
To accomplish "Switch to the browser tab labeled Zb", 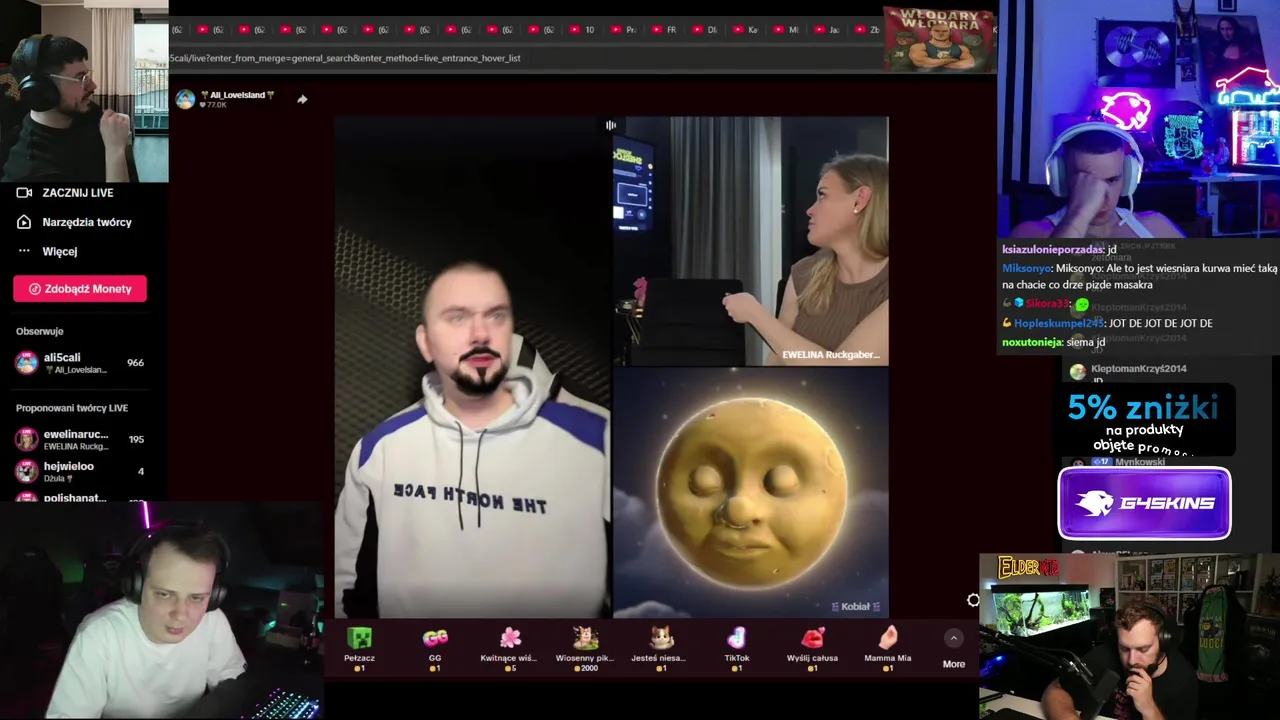I will pos(867,30).
